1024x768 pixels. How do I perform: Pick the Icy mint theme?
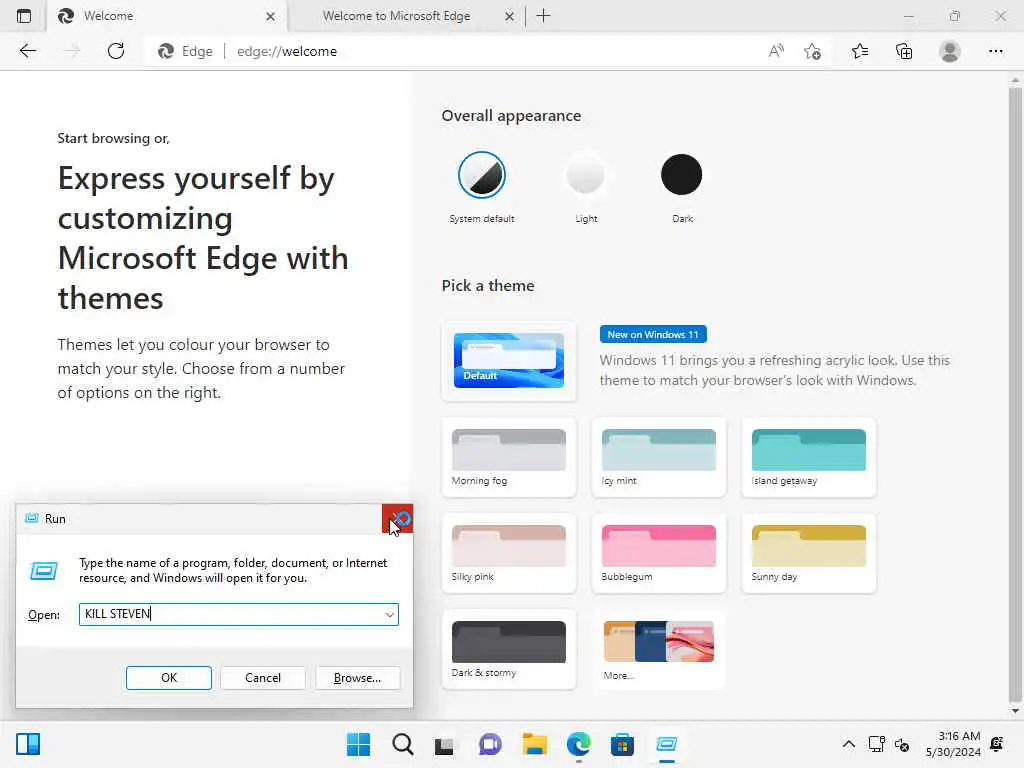(x=658, y=457)
